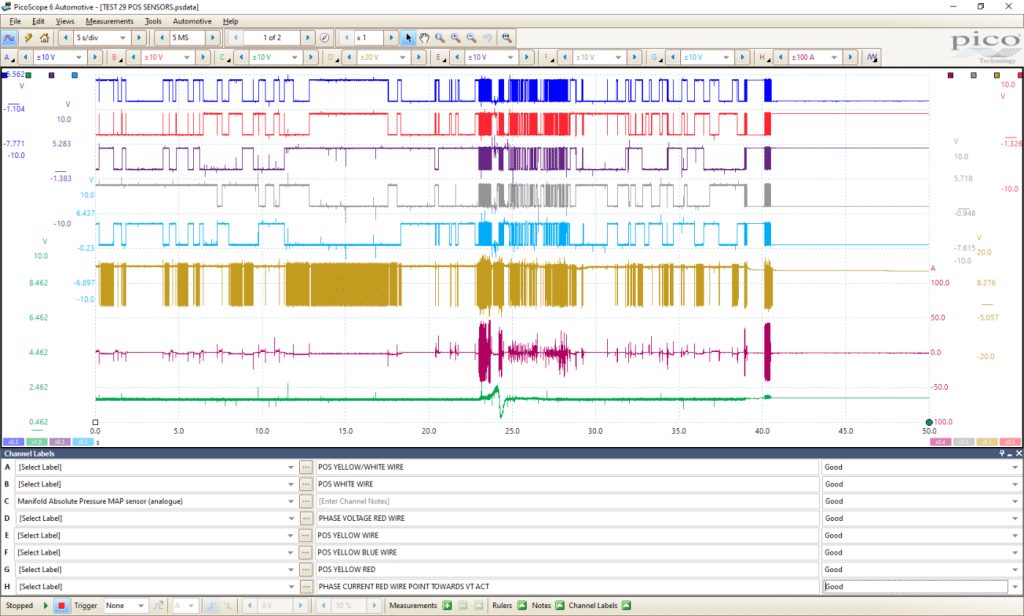
Task: Open the Measurements menu
Action: [x=109, y=21]
